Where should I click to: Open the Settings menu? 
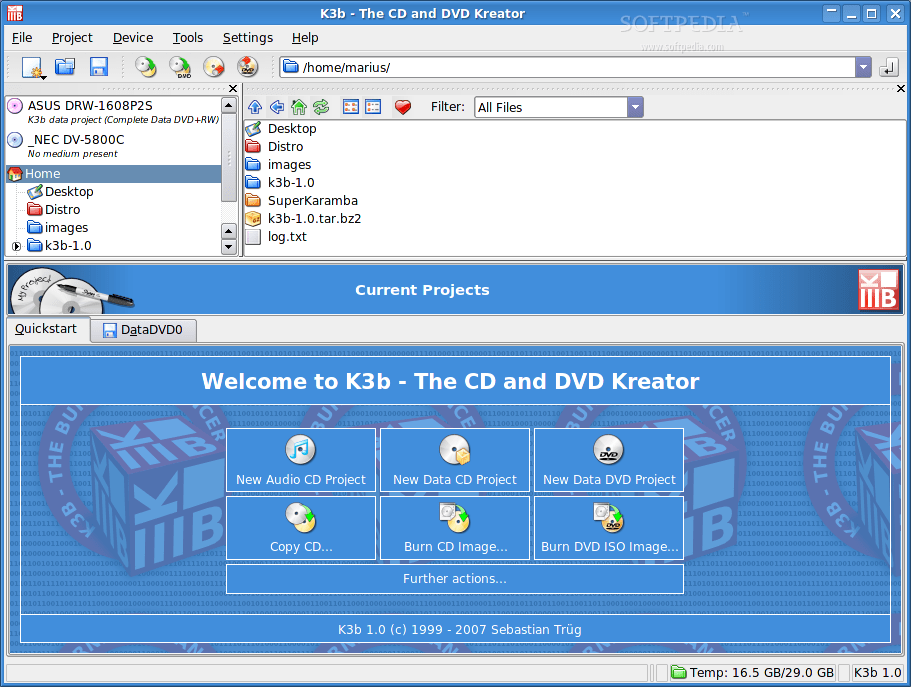coord(248,38)
